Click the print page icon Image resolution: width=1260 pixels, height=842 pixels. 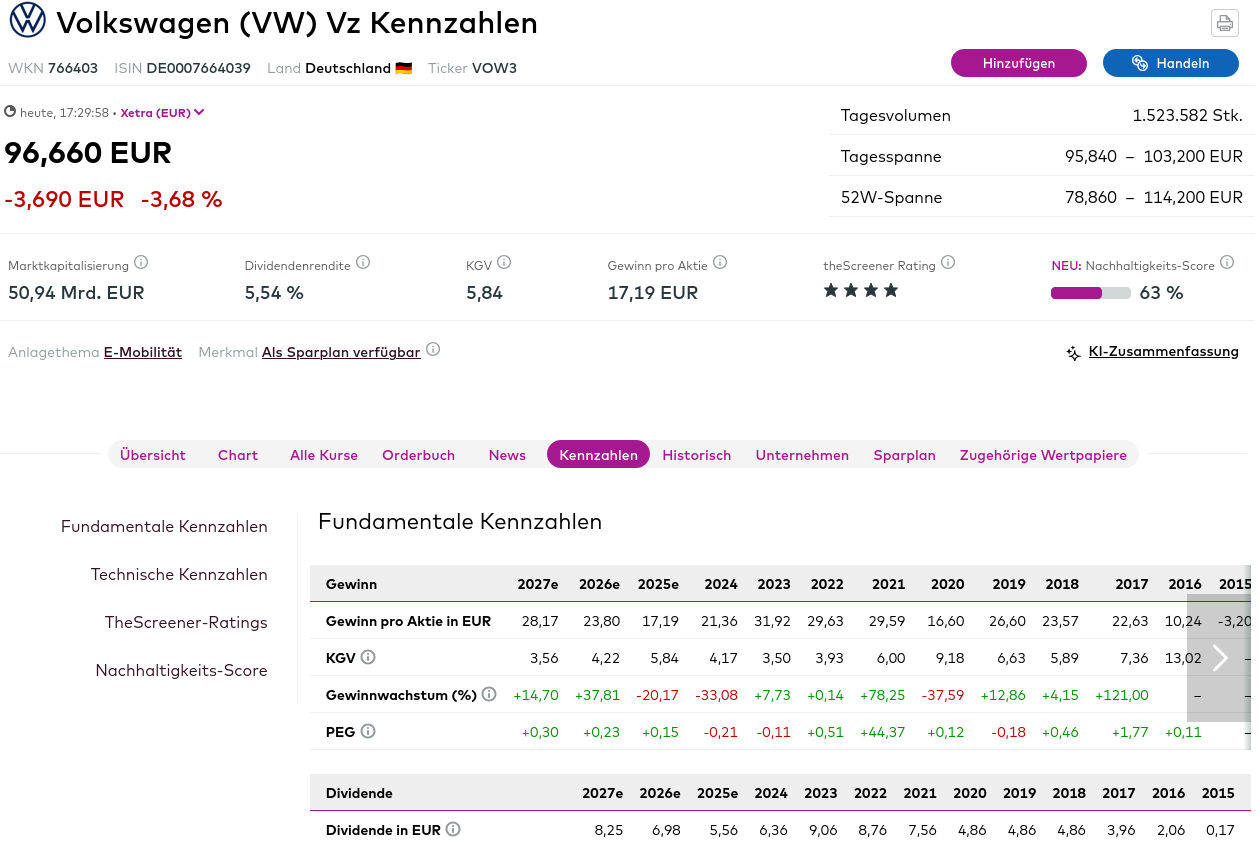(1224, 23)
